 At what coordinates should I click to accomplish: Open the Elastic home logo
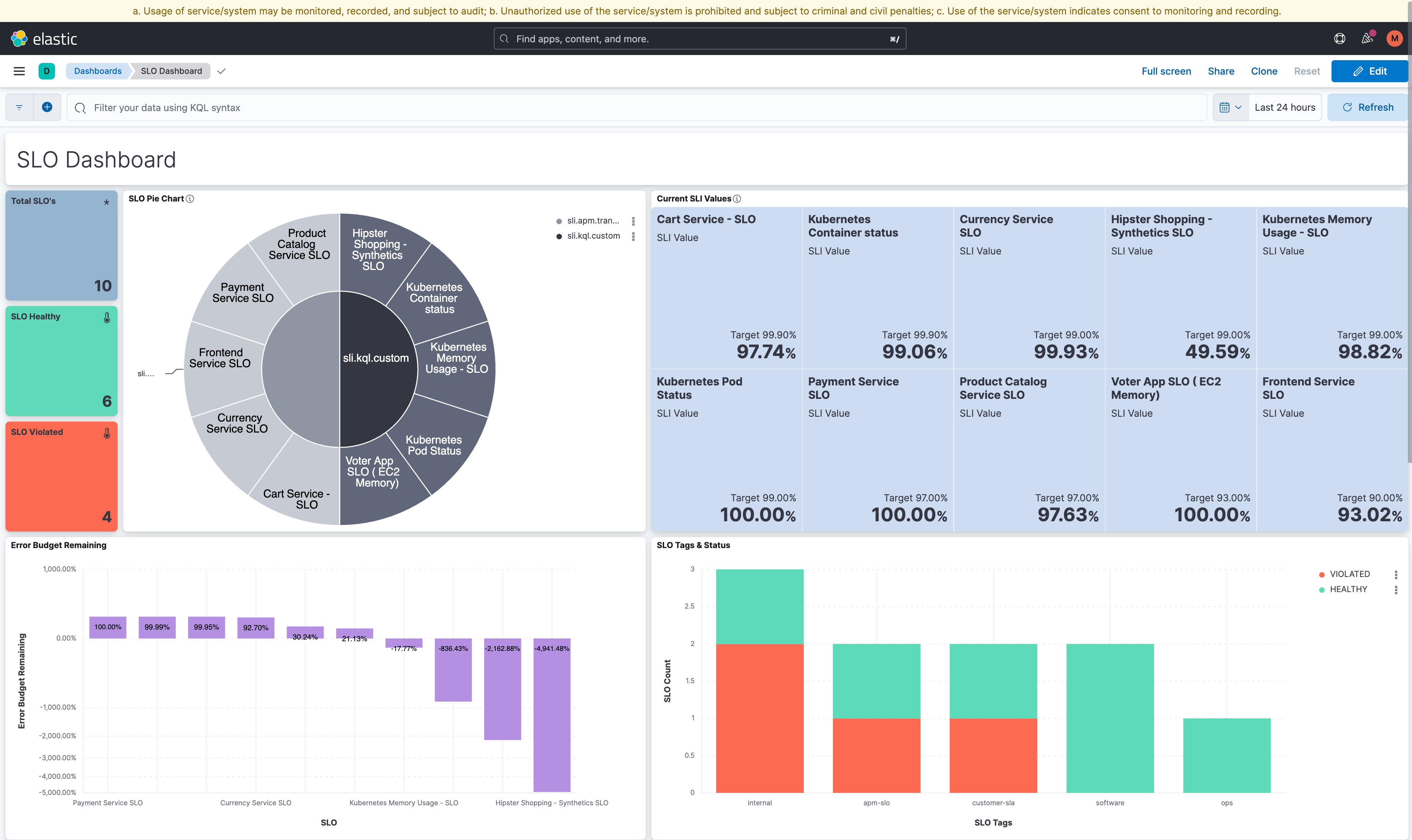pos(44,39)
